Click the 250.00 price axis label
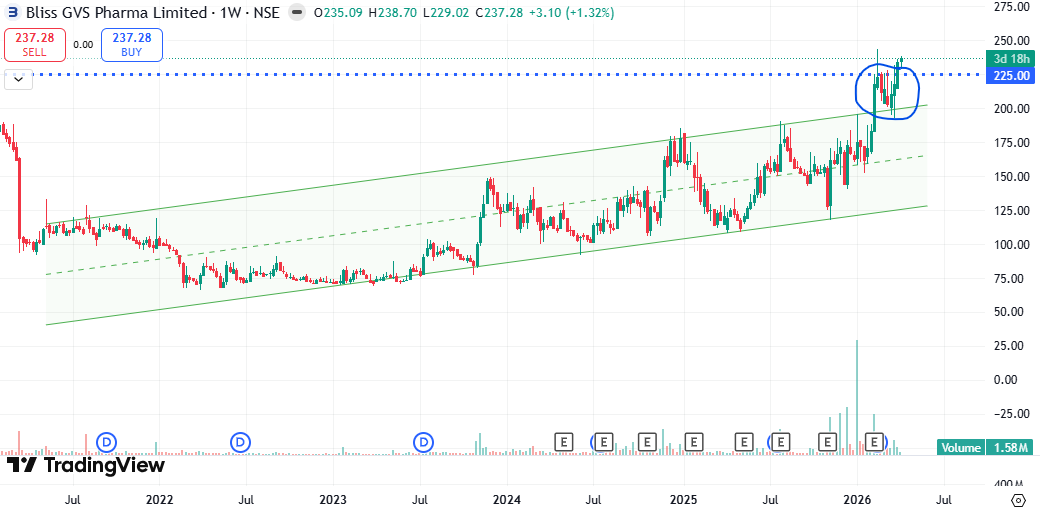Screen dimensions: 1040x507 pos(1011,41)
